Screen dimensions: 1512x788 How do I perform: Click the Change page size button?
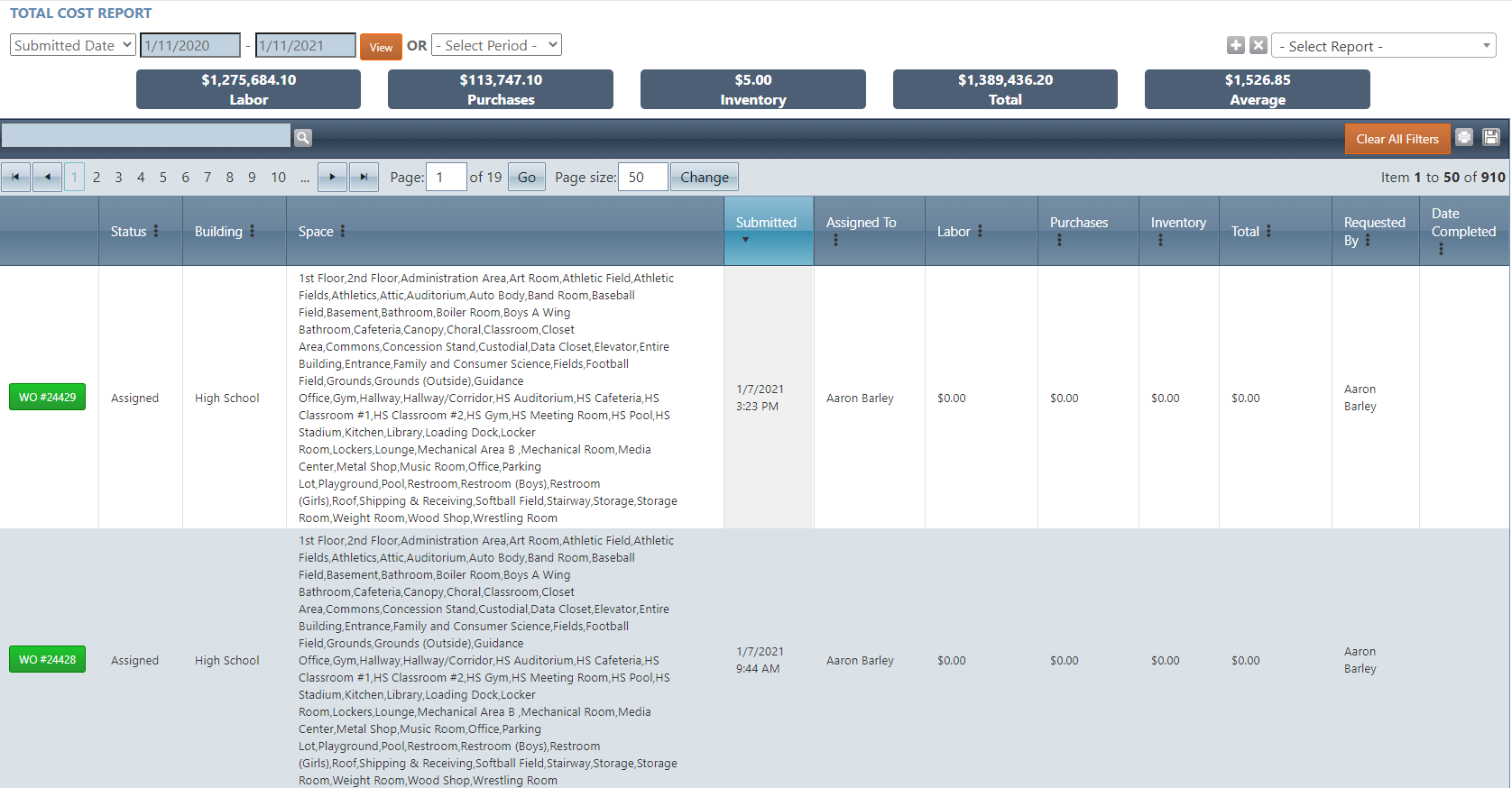pos(705,178)
